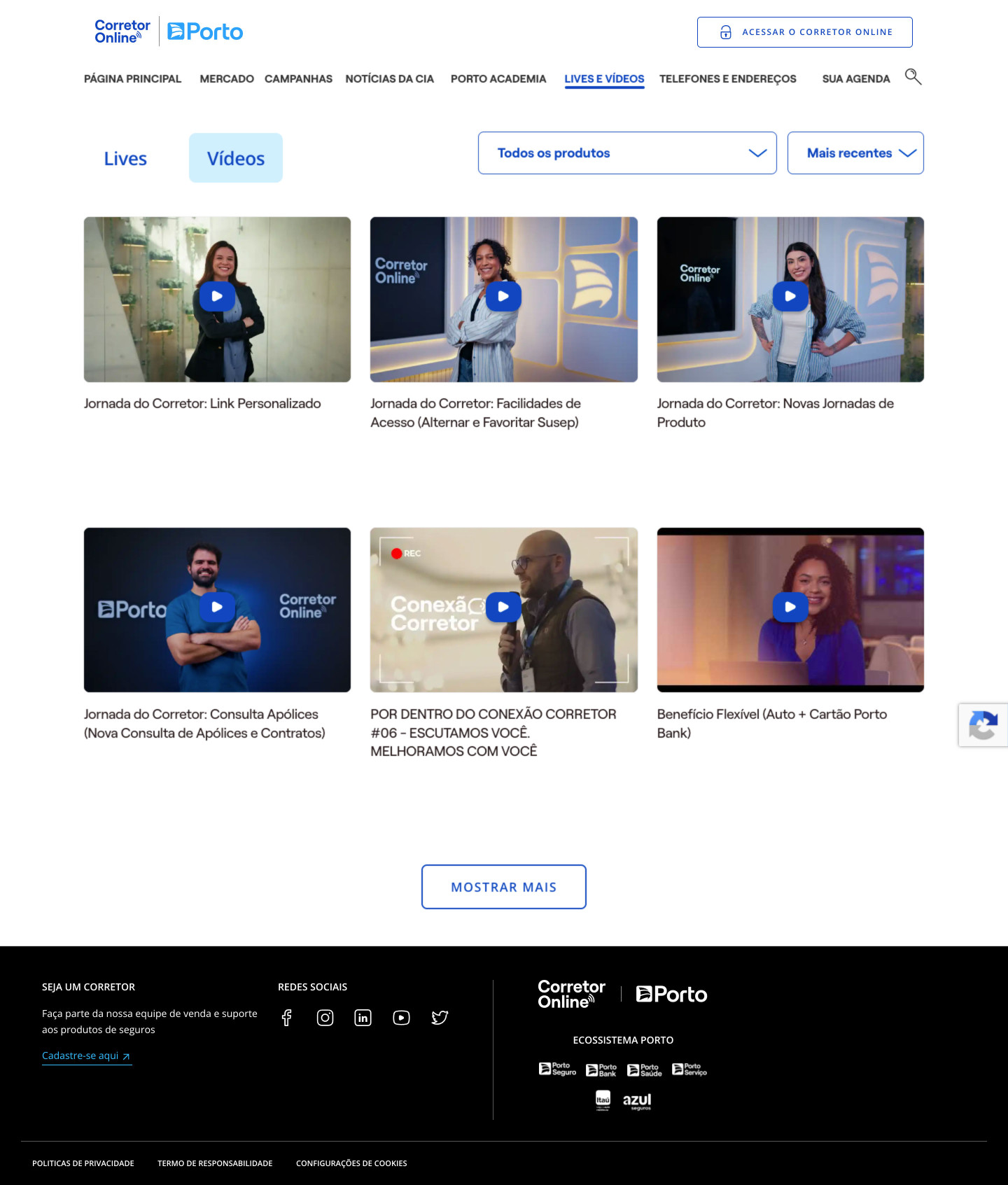Image resolution: width=1008 pixels, height=1185 pixels.
Task: Open the Campanhas menu item
Action: pyautogui.click(x=298, y=79)
